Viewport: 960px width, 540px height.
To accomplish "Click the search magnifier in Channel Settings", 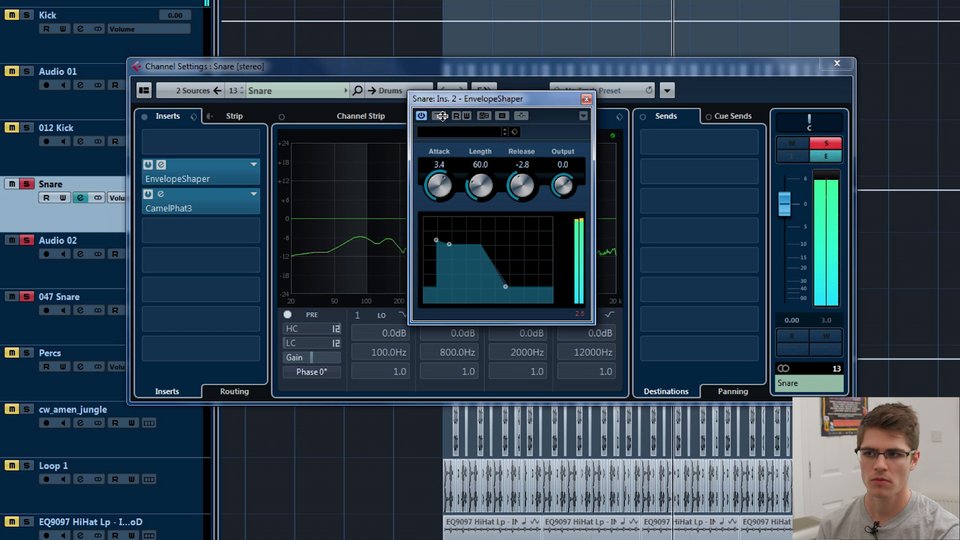I will pos(357,91).
